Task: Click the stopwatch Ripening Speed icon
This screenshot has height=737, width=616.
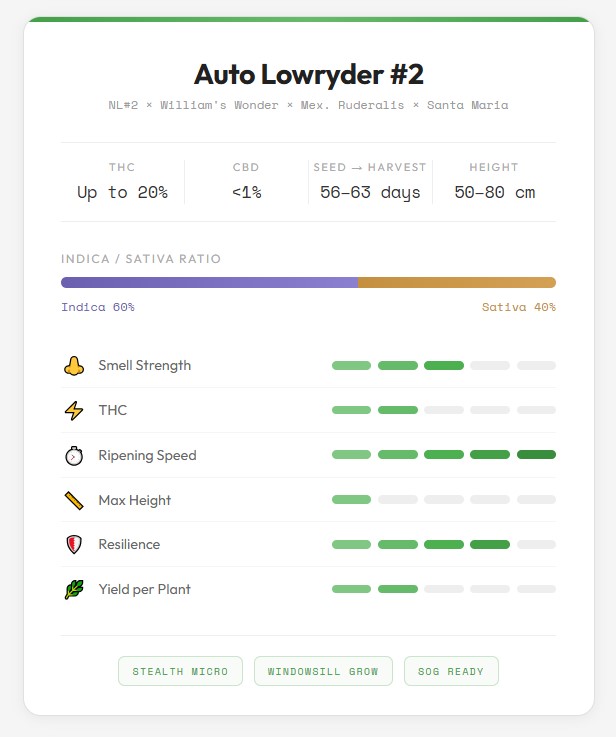Action: click(x=74, y=456)
